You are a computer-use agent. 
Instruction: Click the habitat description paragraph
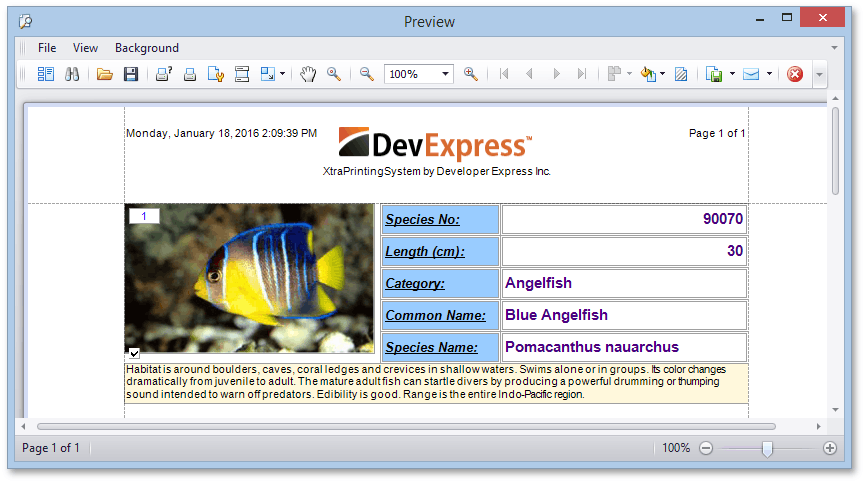pos(436,382)
